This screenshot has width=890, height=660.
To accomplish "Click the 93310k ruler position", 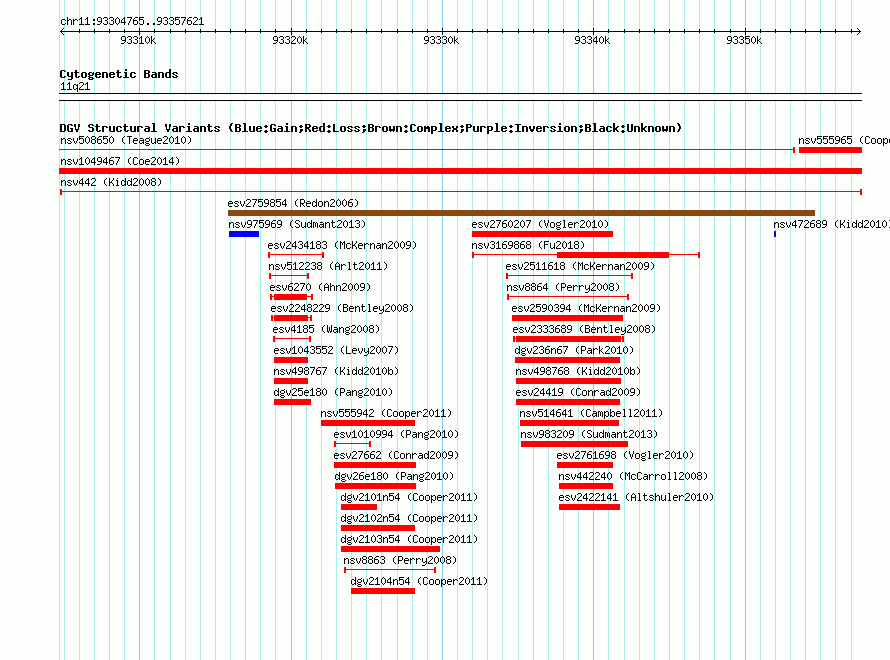I will click(138, 40).
